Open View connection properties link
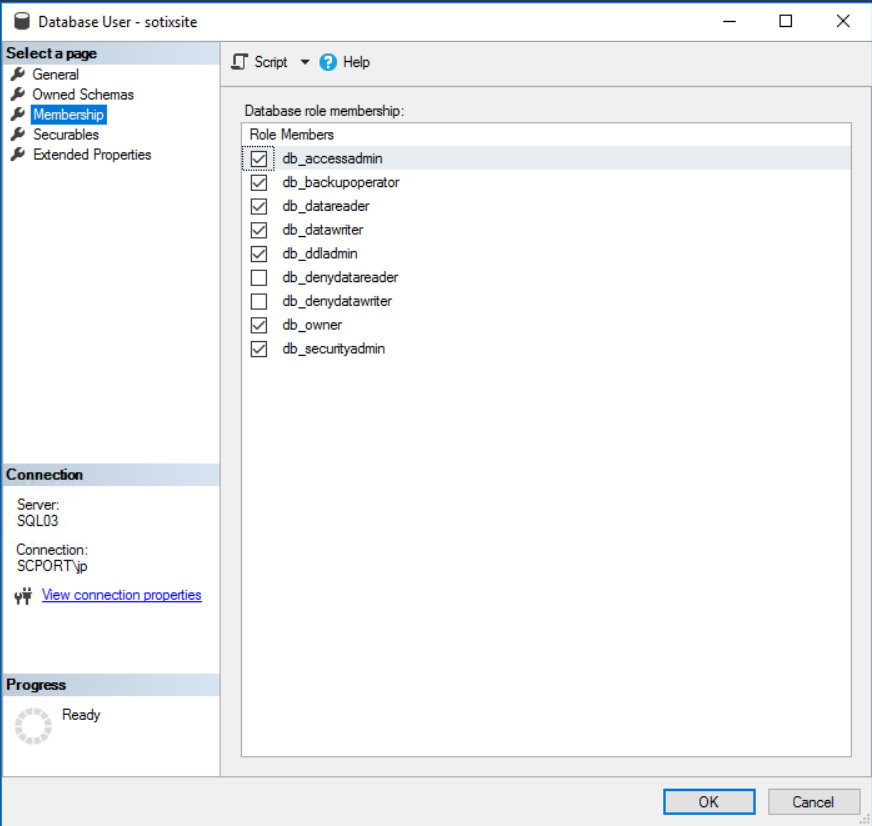The width and height of the screenshot is (872, 826). pos(121,595)
